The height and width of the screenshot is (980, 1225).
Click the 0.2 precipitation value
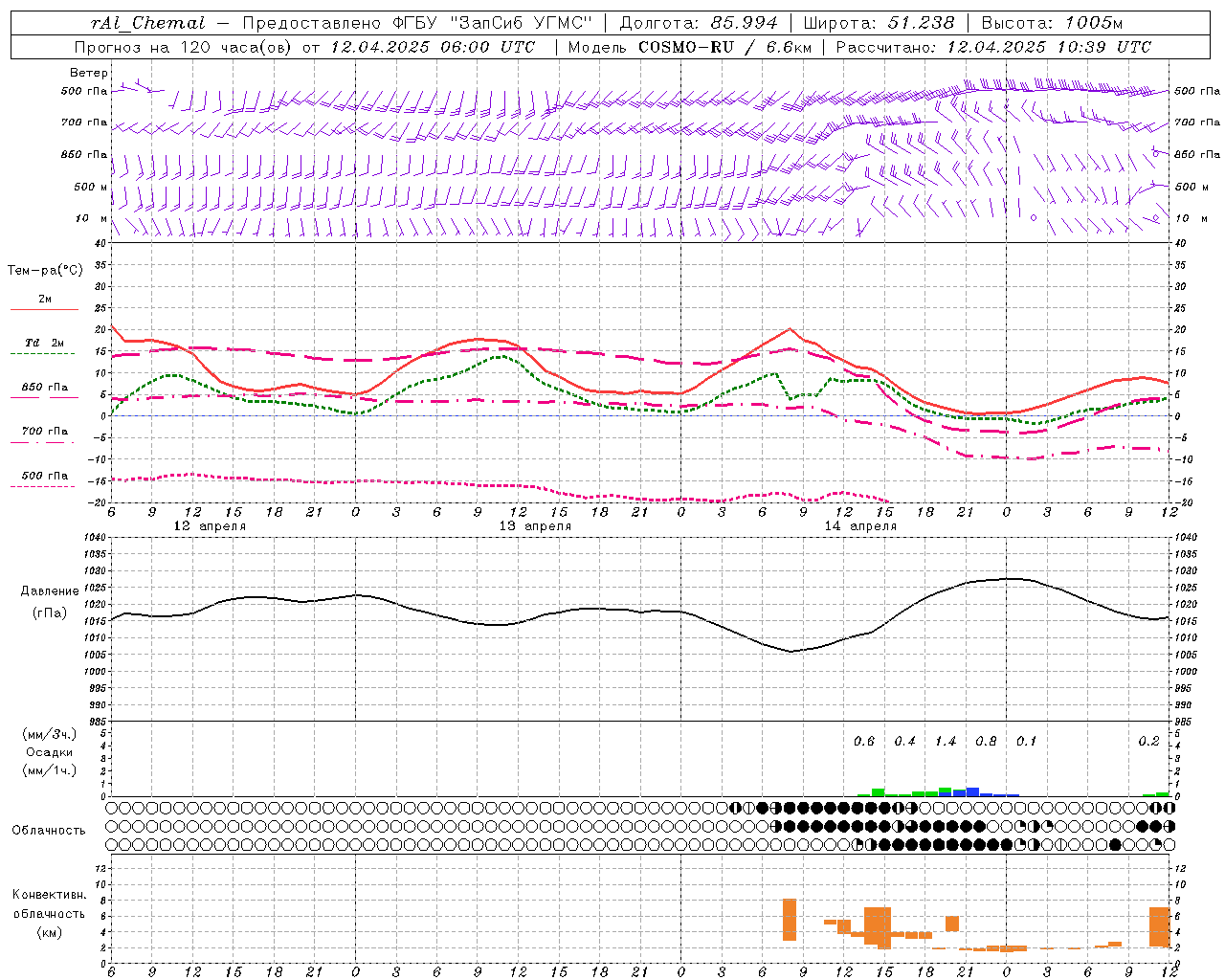point(1148,742)
